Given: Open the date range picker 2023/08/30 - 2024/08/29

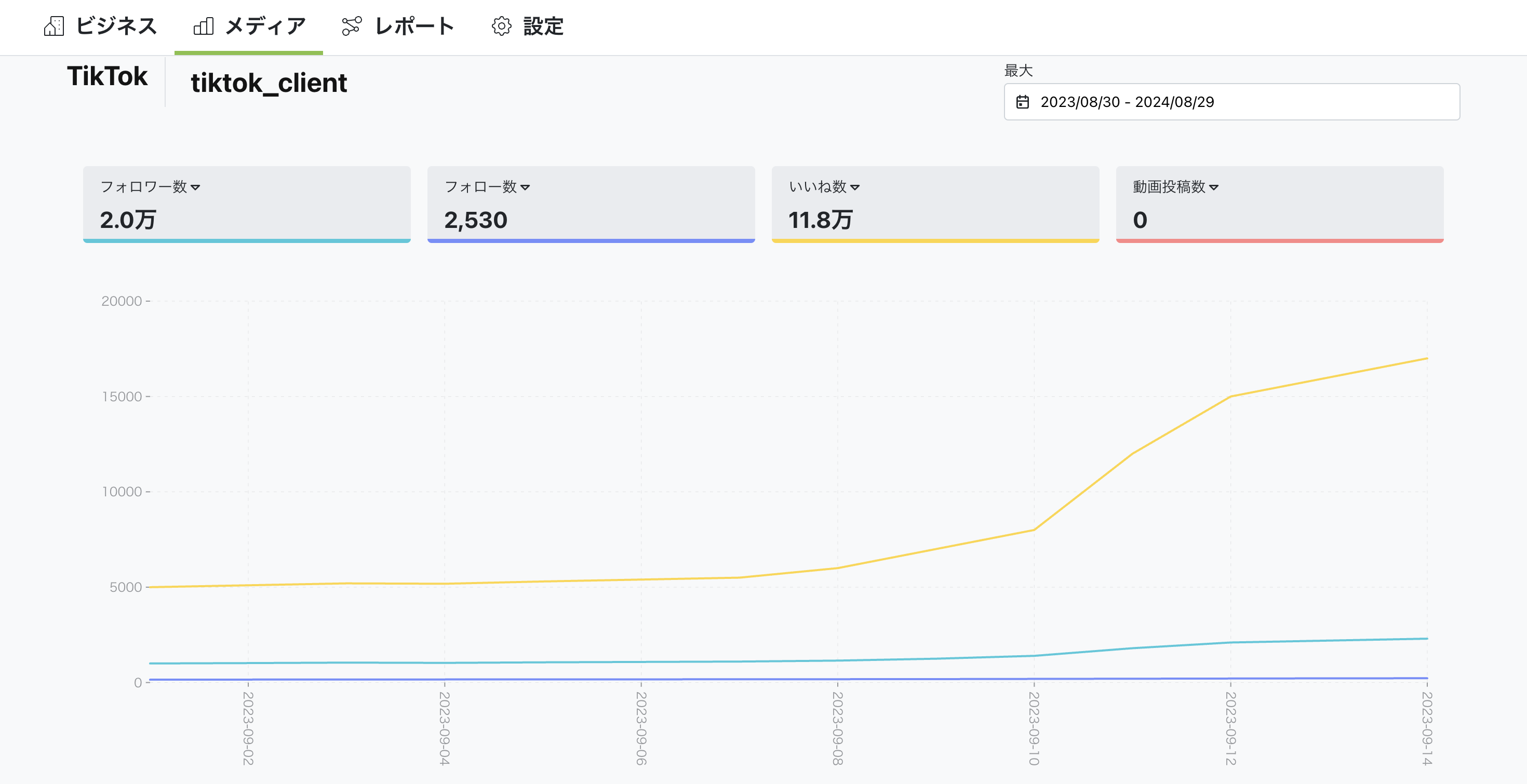Looking at the screenshot, I should point(1232,102).
